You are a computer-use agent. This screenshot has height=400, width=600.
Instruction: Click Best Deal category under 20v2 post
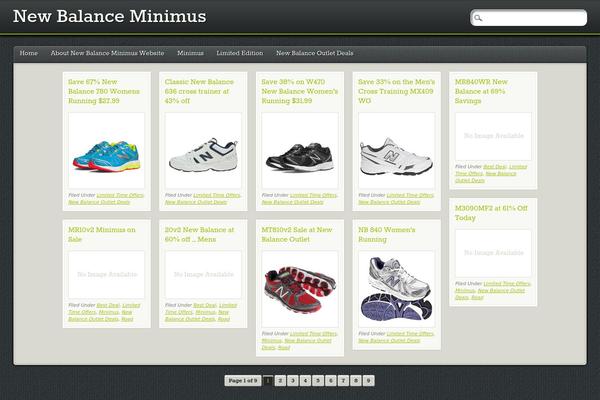(x=205, y=305)
